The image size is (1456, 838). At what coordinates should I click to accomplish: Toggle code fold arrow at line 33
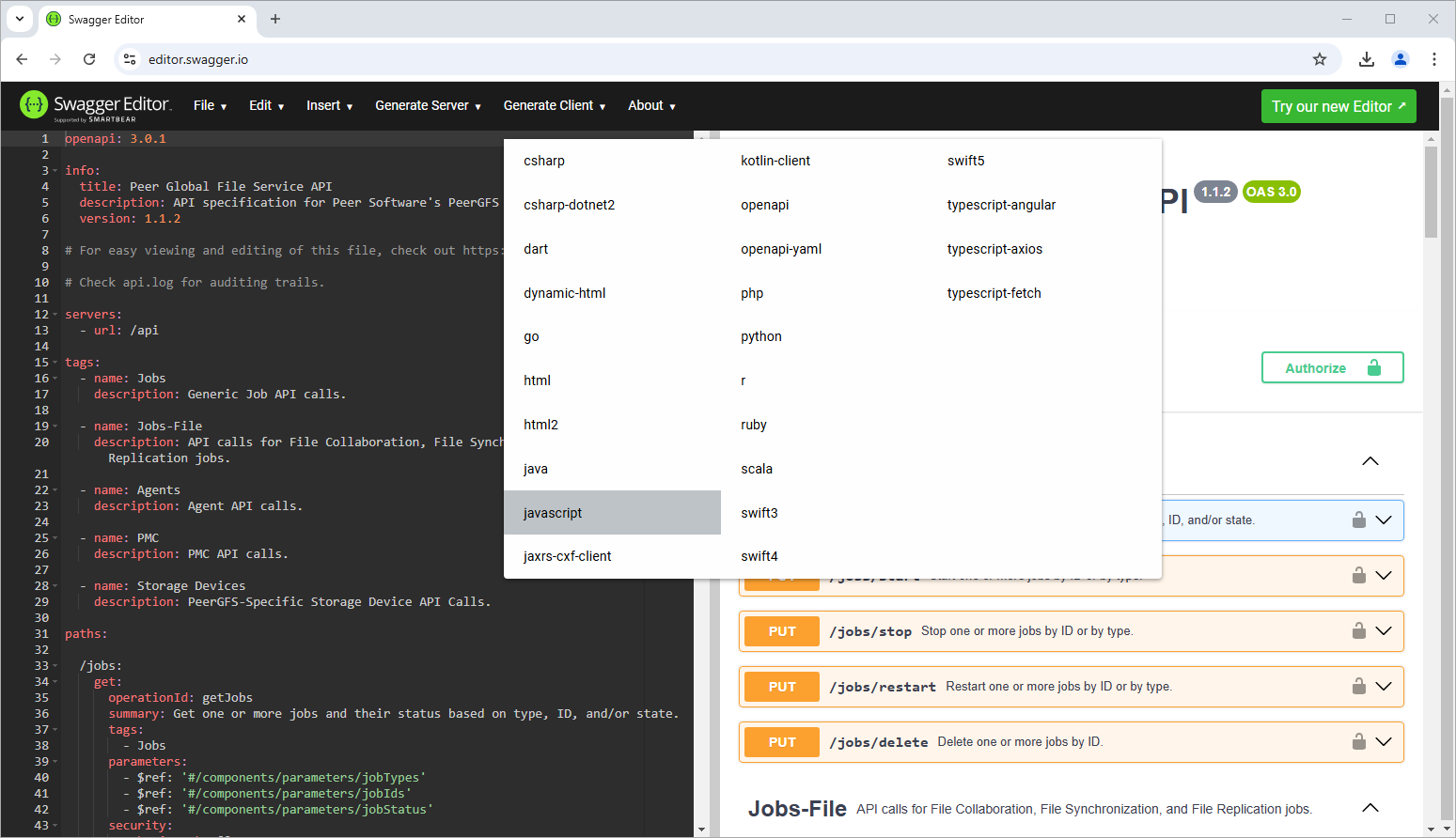pos(55,666)
